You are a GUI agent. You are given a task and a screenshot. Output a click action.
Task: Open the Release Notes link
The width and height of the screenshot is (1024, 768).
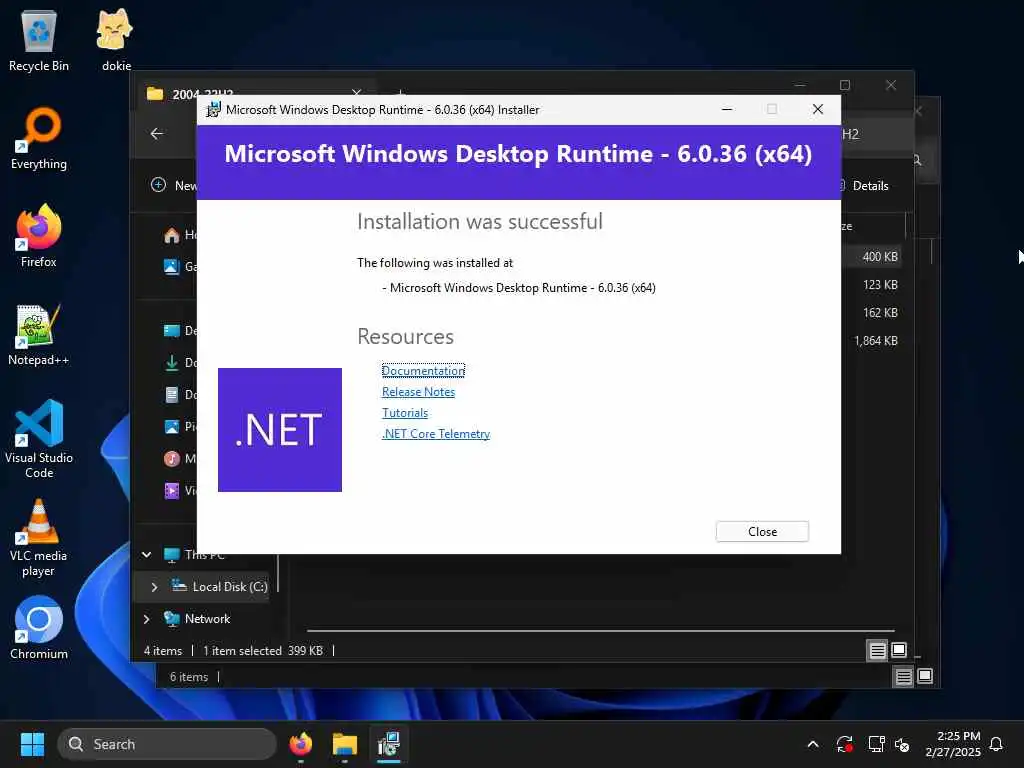point(418,392)
